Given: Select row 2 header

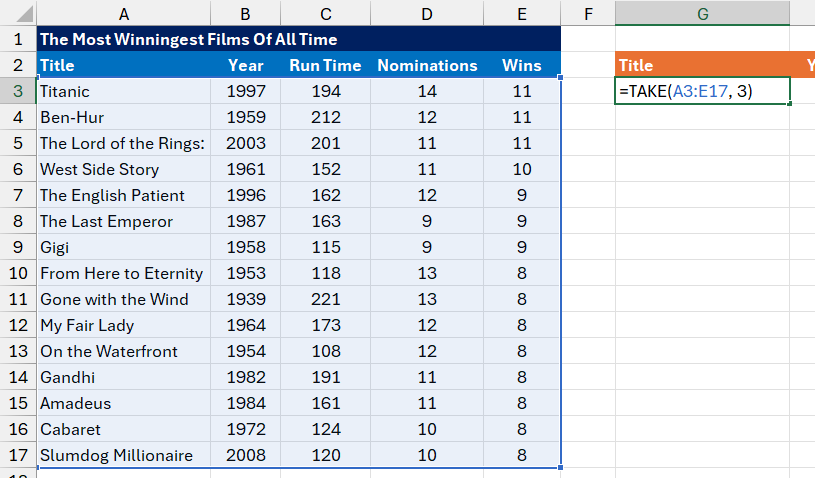Looking at the screenshot, I should pos(18,65).
